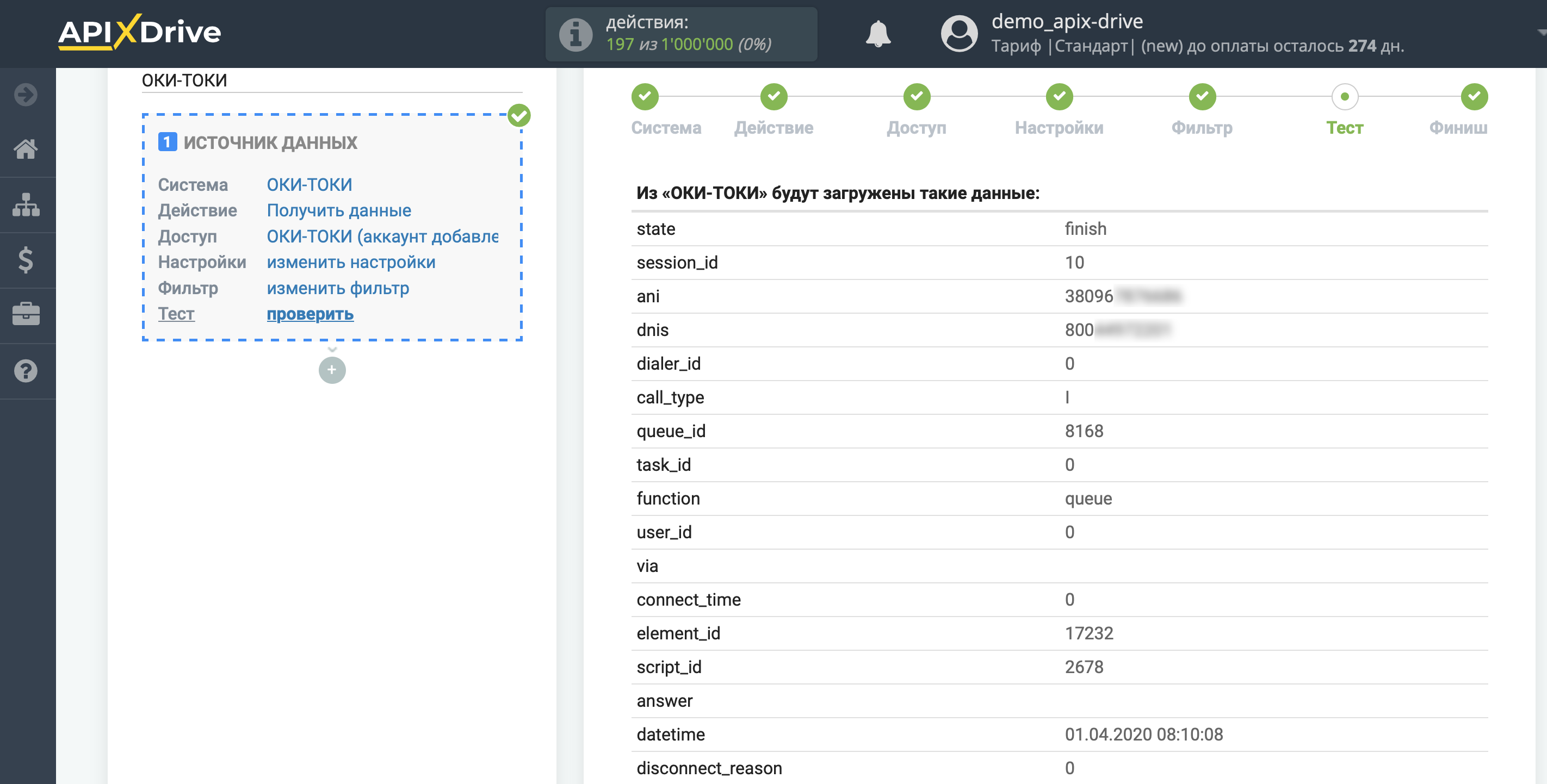The height and width of the screenshot is (784, 1547).
Task: Open the account dropdown arrow at top right
Action: (1541, 34)
